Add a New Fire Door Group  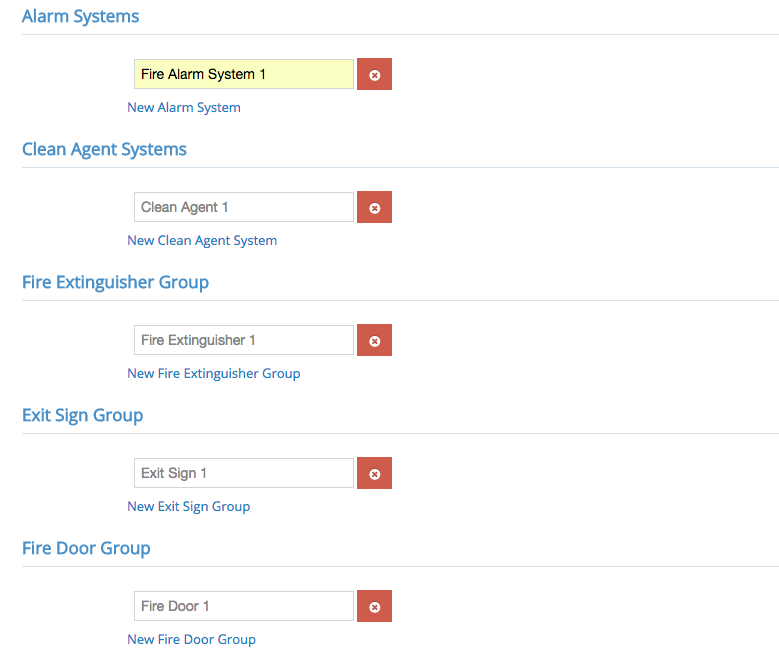(x=192, y=639)
